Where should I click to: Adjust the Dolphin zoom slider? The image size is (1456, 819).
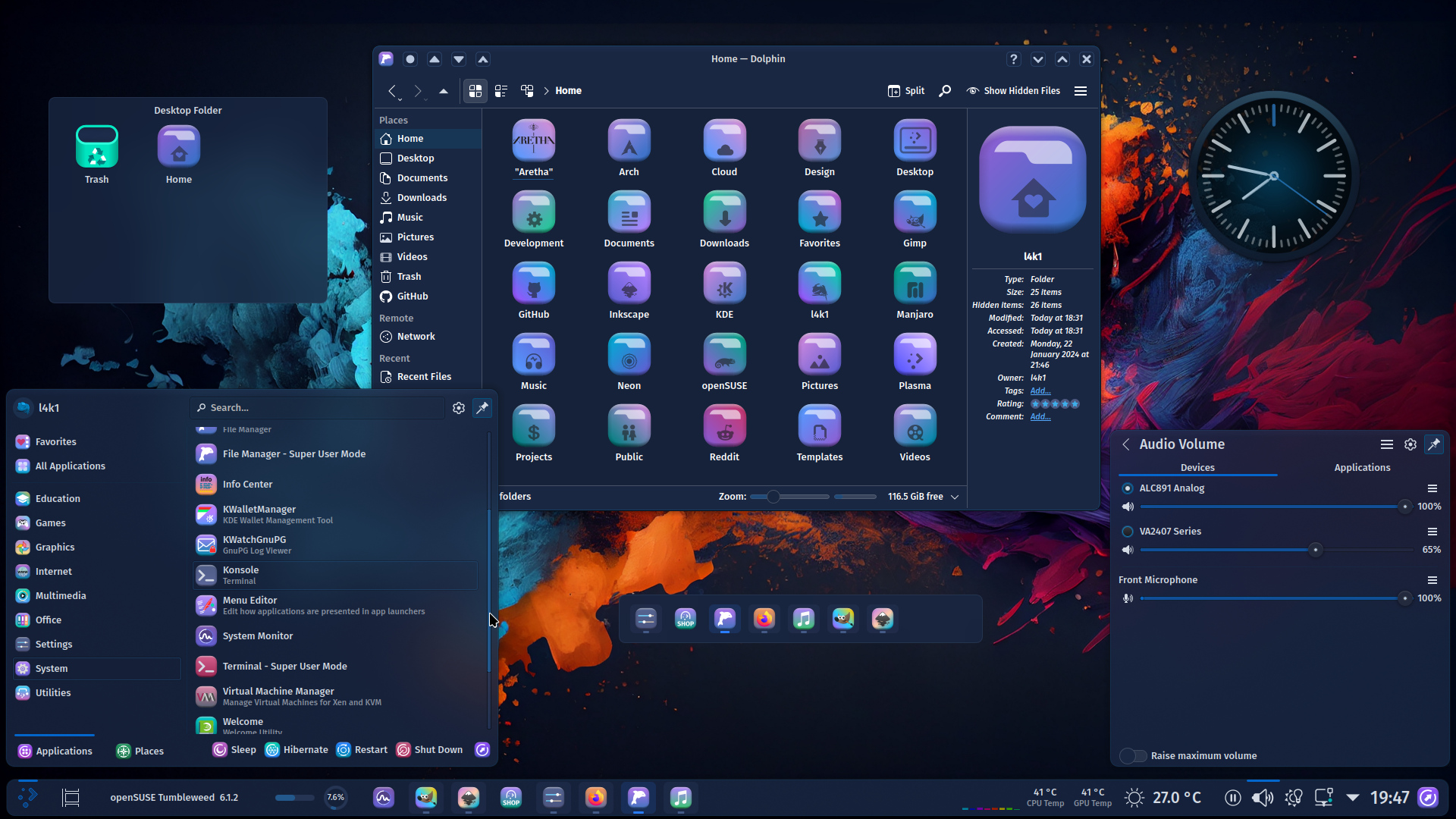click(789, 497)
